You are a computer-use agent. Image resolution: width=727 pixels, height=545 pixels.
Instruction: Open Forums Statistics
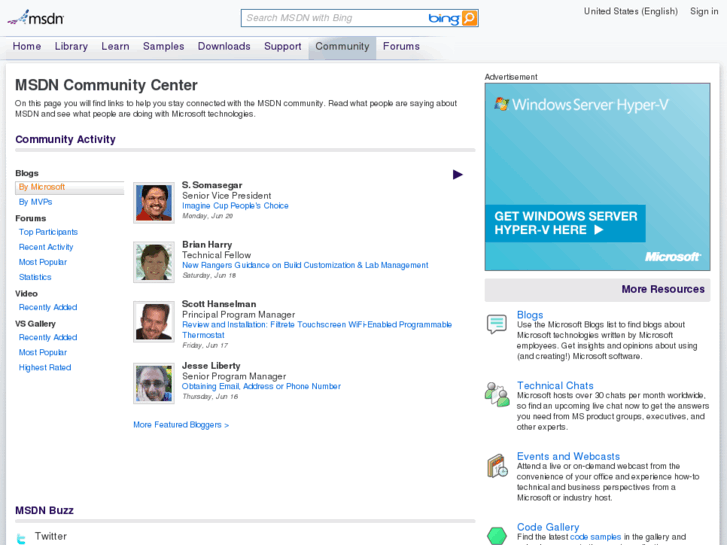[x=35, y=277]
